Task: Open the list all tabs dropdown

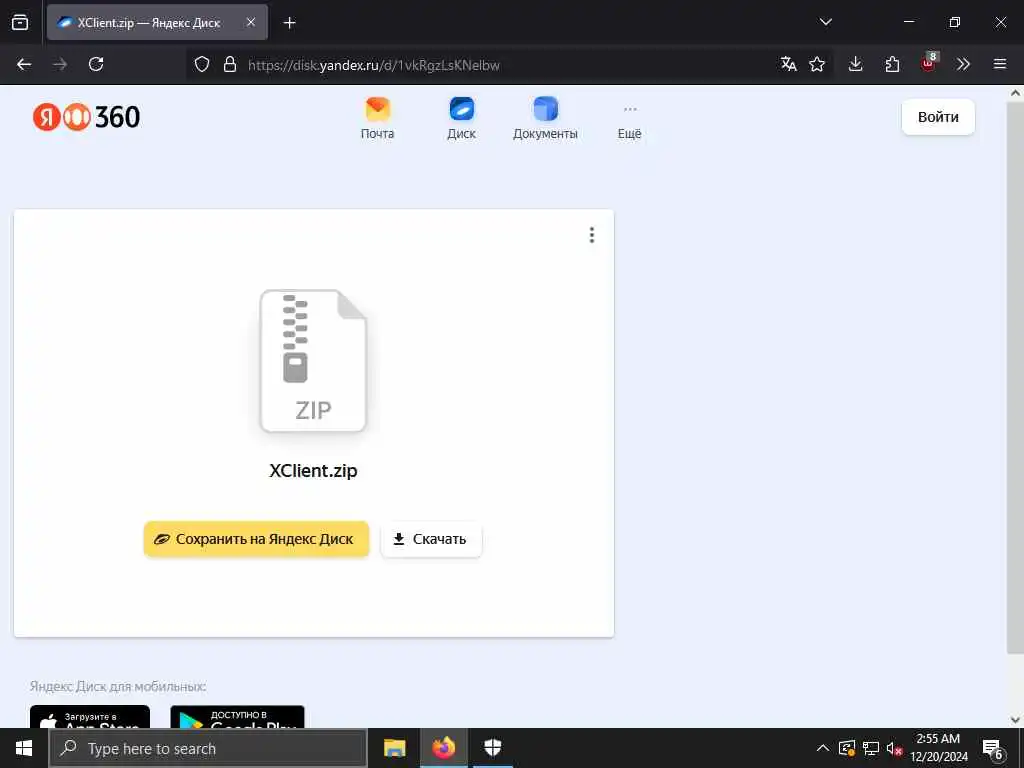Action: coord(825,22)
